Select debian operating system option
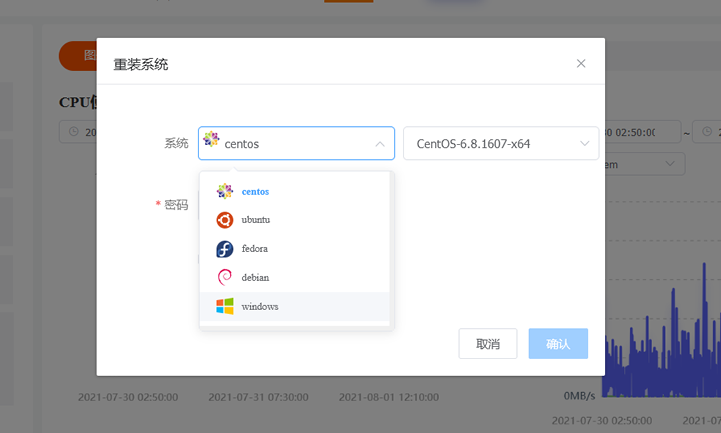Viewport: 721px width, 433px height. tap(295, 278)
